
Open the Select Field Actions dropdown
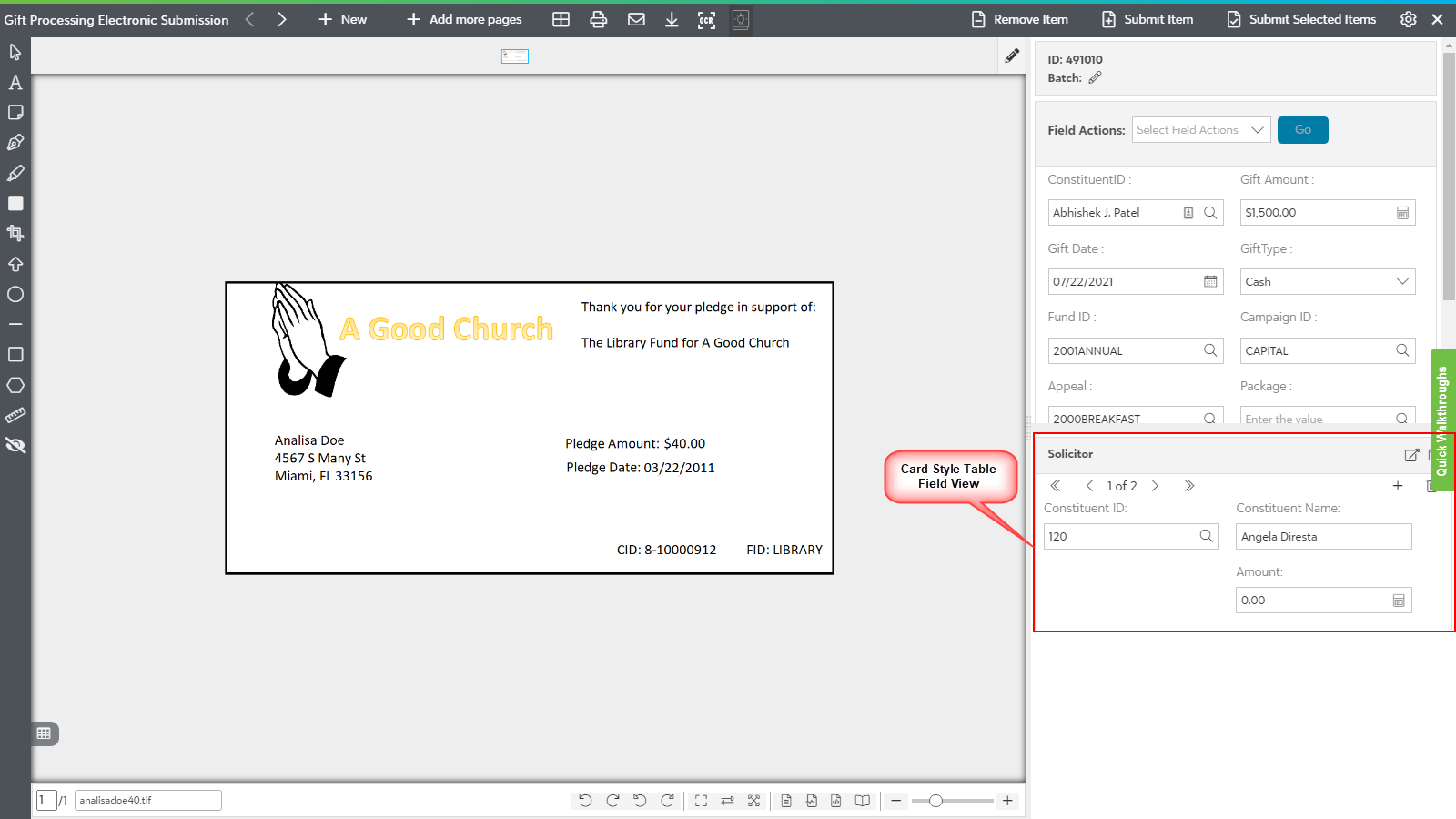tap(1200, 130)
